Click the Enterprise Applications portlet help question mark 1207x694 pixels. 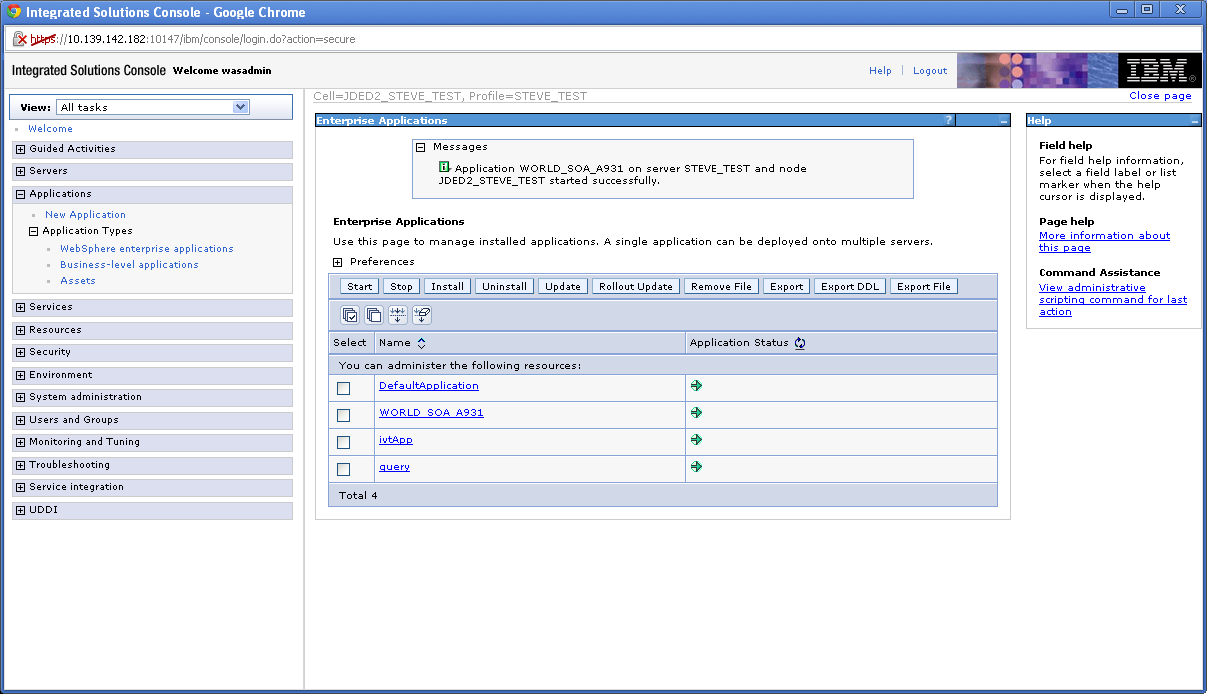pos(949,120)
